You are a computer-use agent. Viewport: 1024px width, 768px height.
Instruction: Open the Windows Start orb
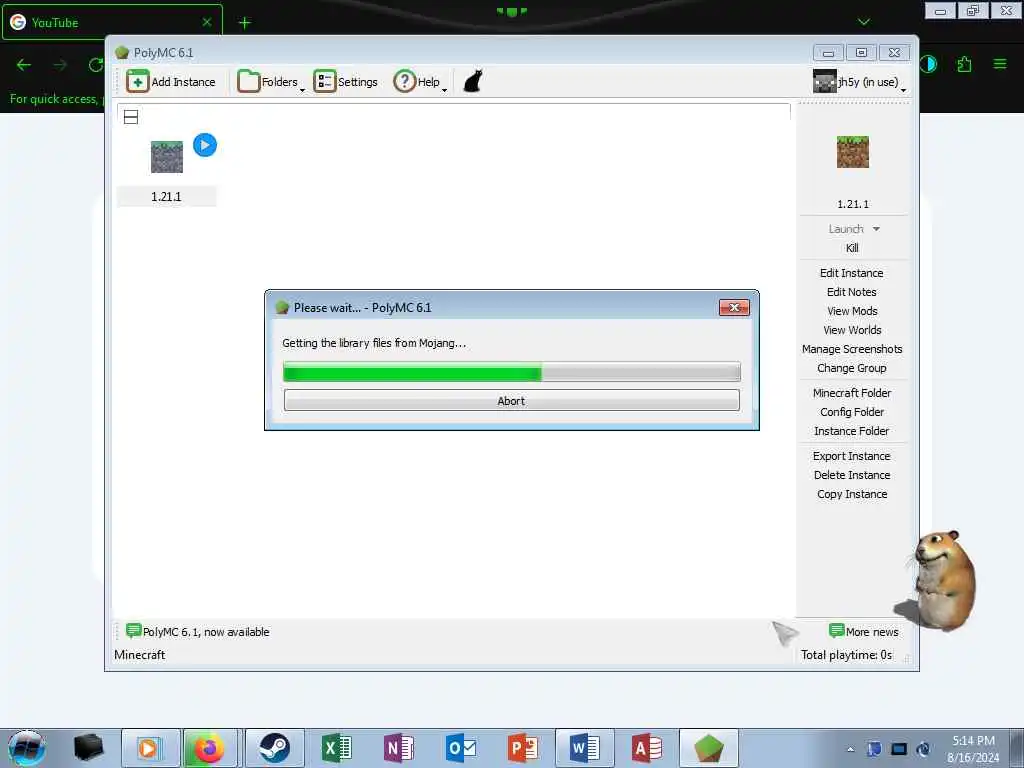tap(27, 748)
